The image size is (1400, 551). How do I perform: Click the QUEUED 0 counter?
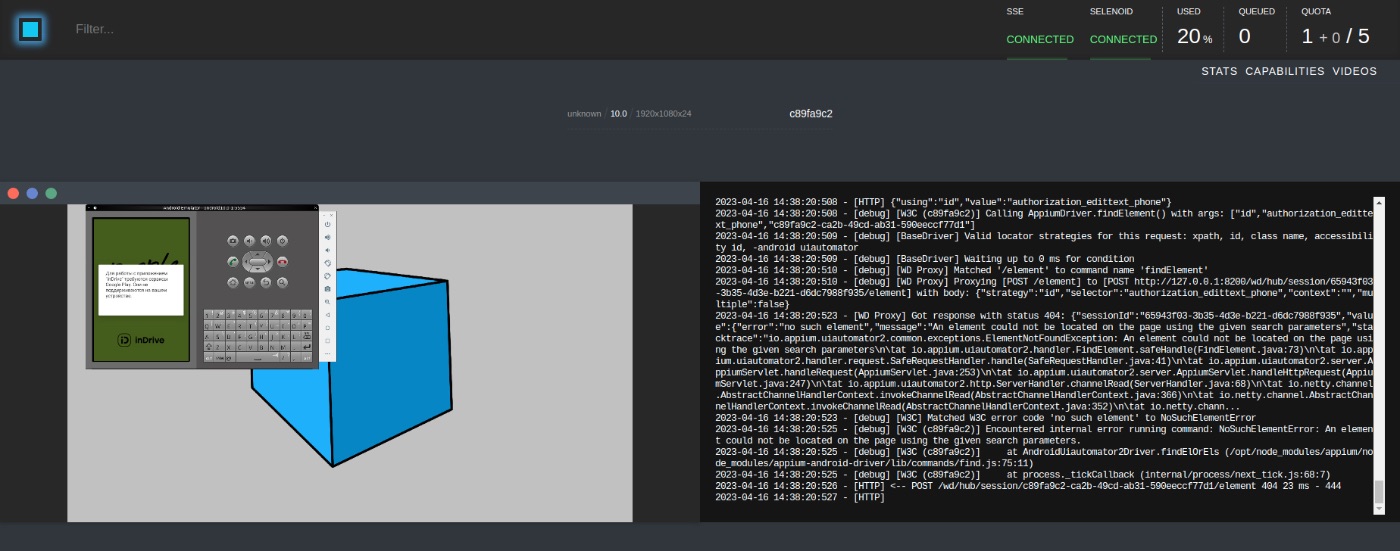(1245, 37)
